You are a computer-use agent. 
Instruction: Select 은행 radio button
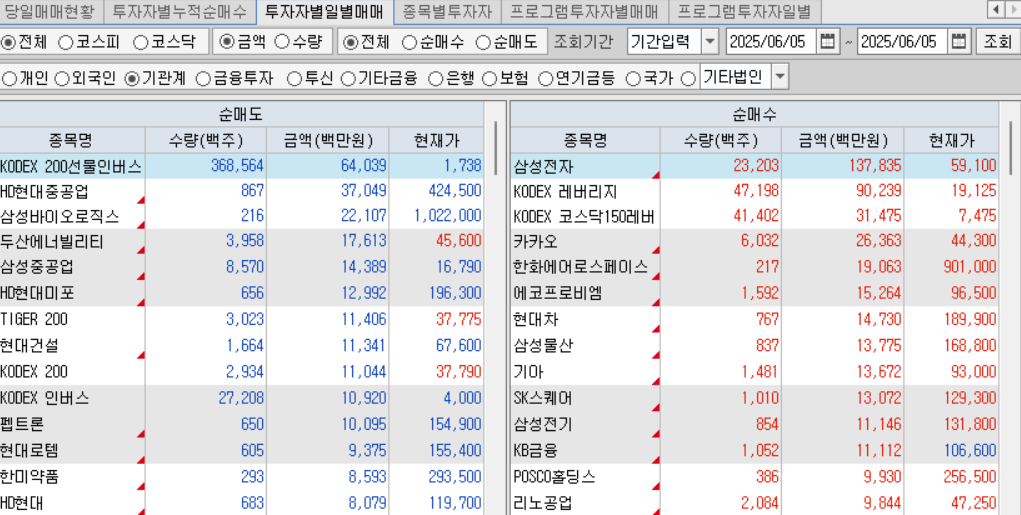pyautogui.click(x=436, y=79)
